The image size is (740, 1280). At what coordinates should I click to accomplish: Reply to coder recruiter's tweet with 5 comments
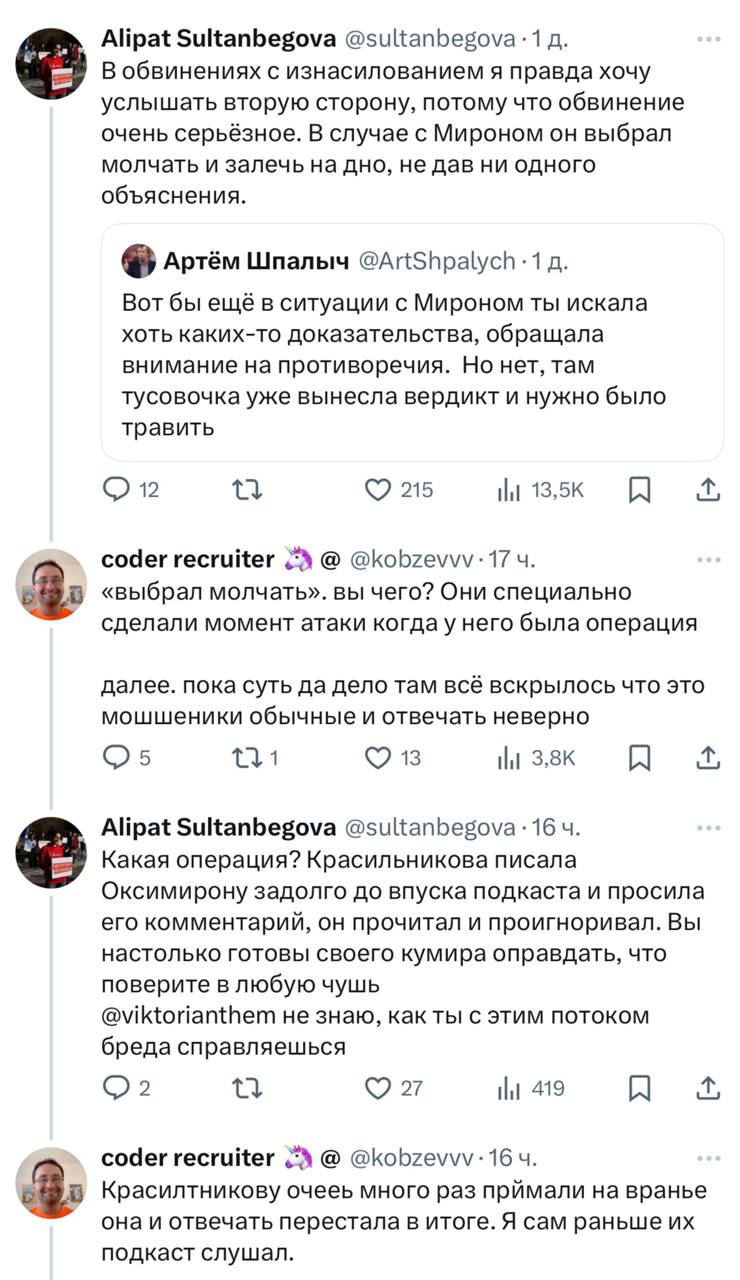[118, 758]
